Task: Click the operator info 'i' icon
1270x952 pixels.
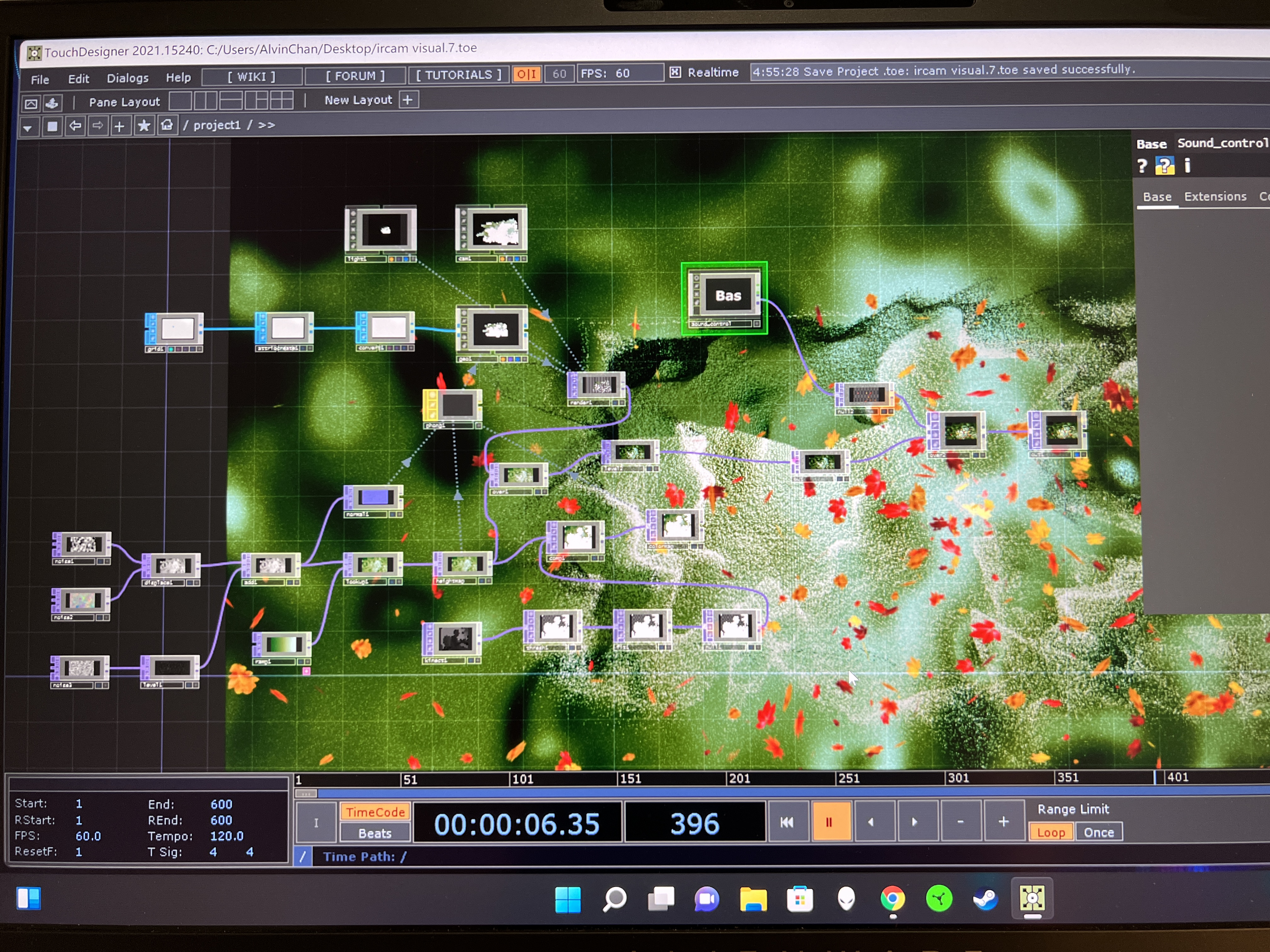Action: [1187, 166]
